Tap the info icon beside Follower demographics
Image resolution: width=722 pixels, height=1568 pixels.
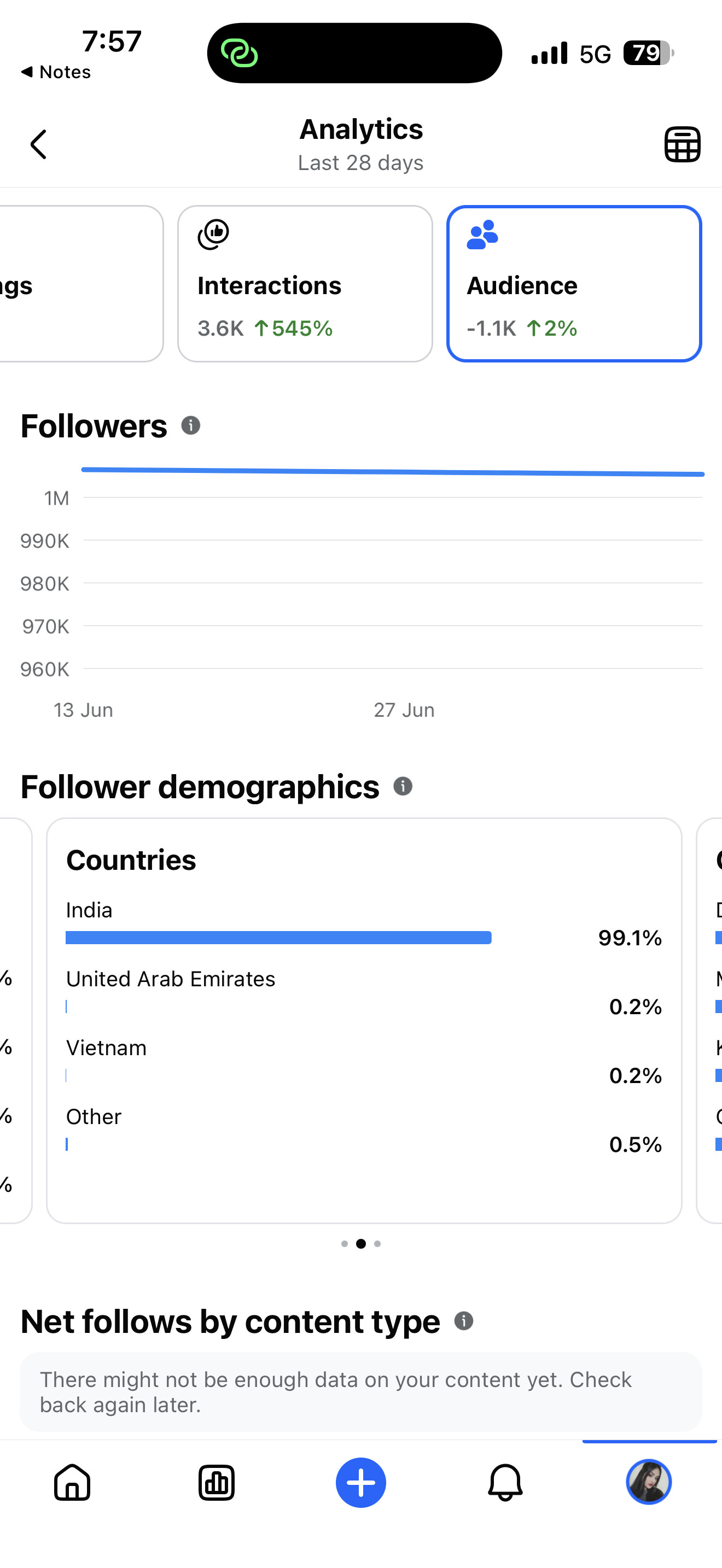(403, 786)
